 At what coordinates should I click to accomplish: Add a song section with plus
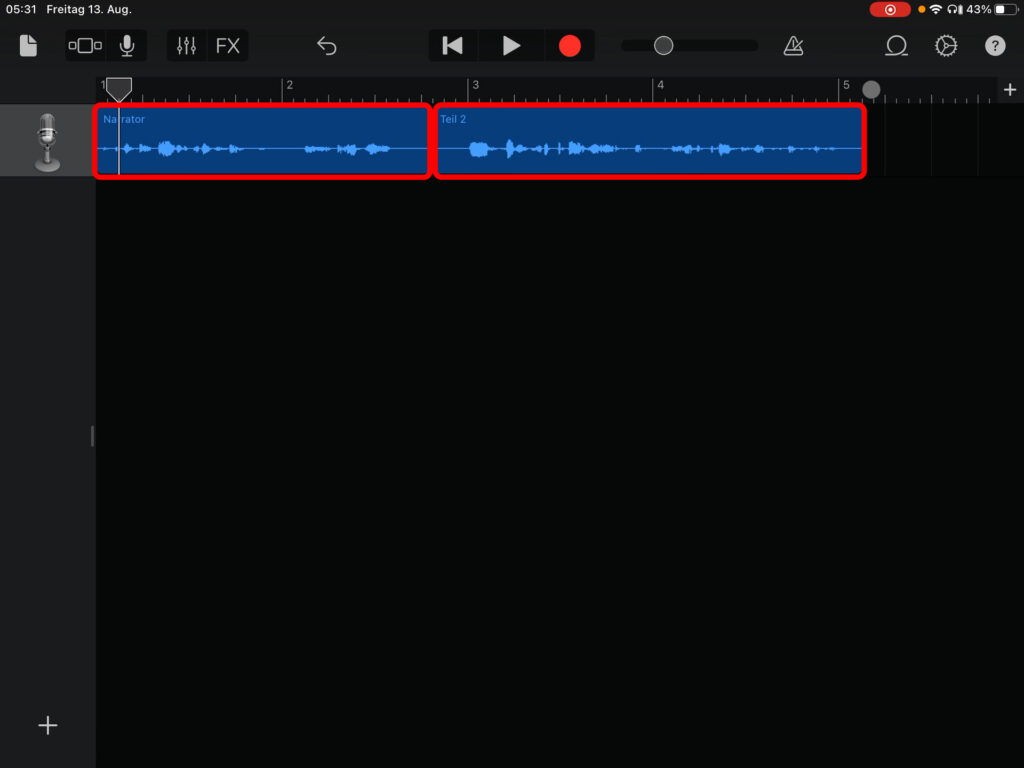click(x=1009, y=90)
